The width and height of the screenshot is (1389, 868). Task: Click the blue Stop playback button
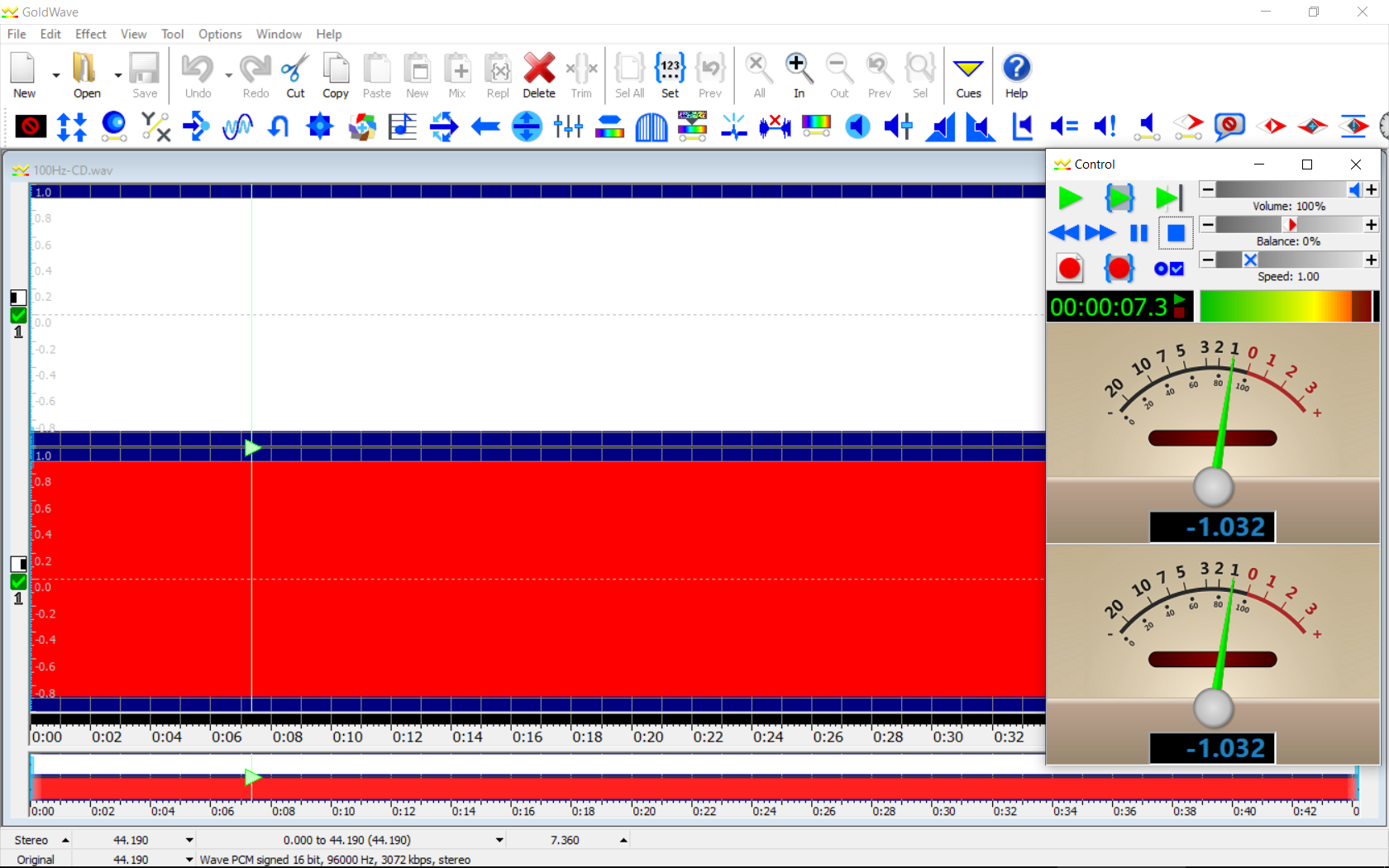(x=1175, y=234)
